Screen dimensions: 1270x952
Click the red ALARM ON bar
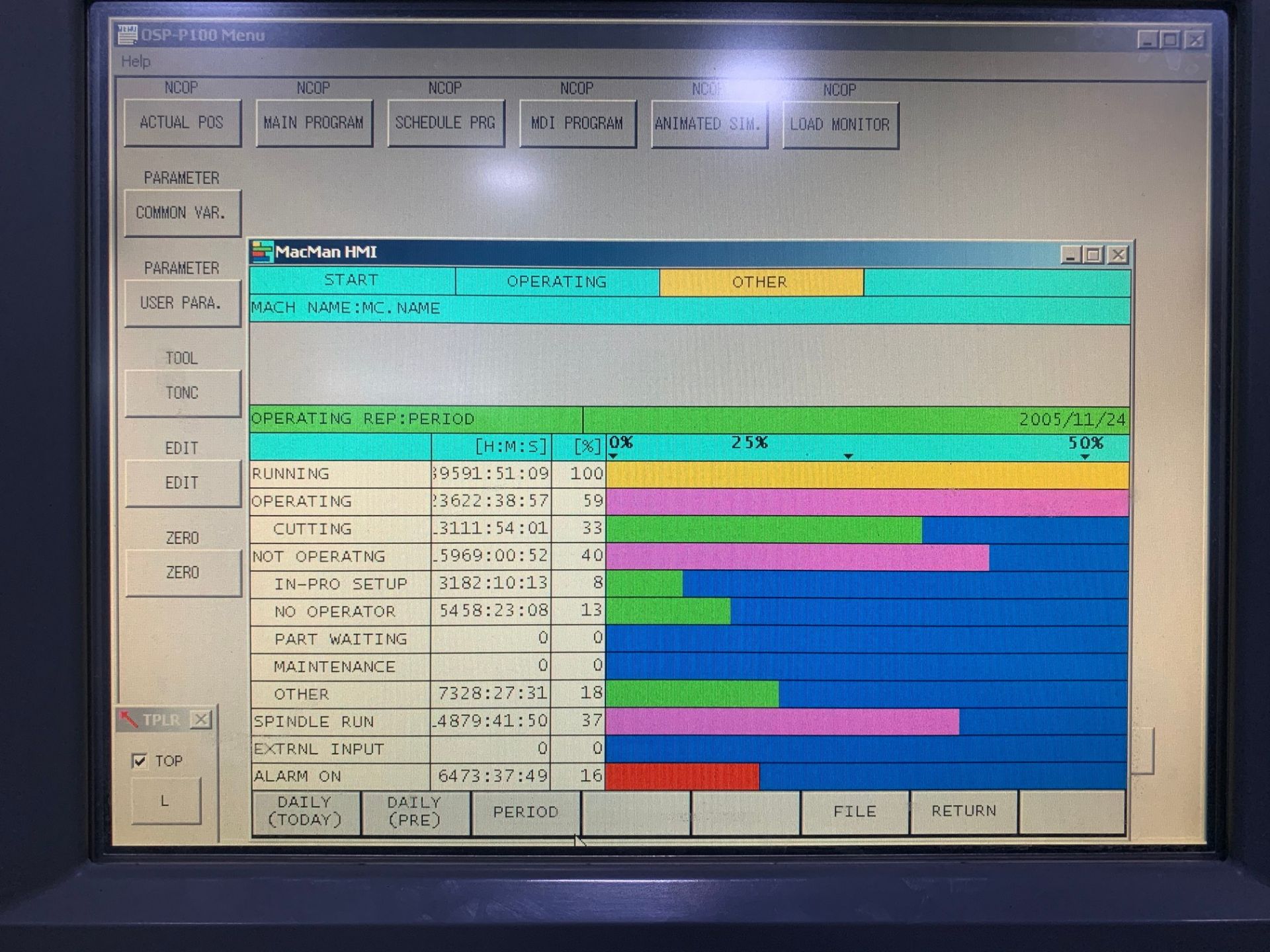pyautogui.click(x=682, y=777)
